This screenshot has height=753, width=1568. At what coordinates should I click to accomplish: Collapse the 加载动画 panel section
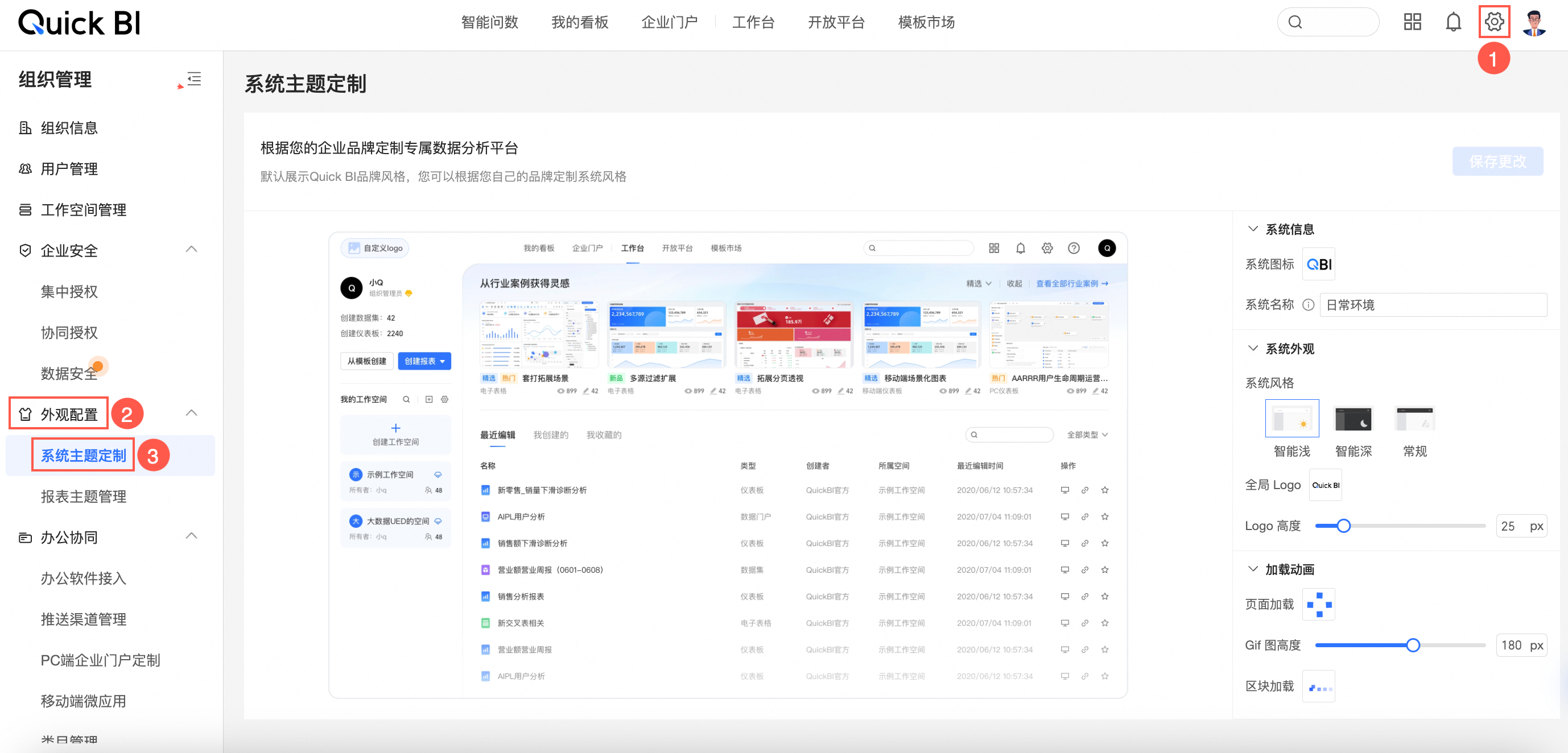point(1253,569)
